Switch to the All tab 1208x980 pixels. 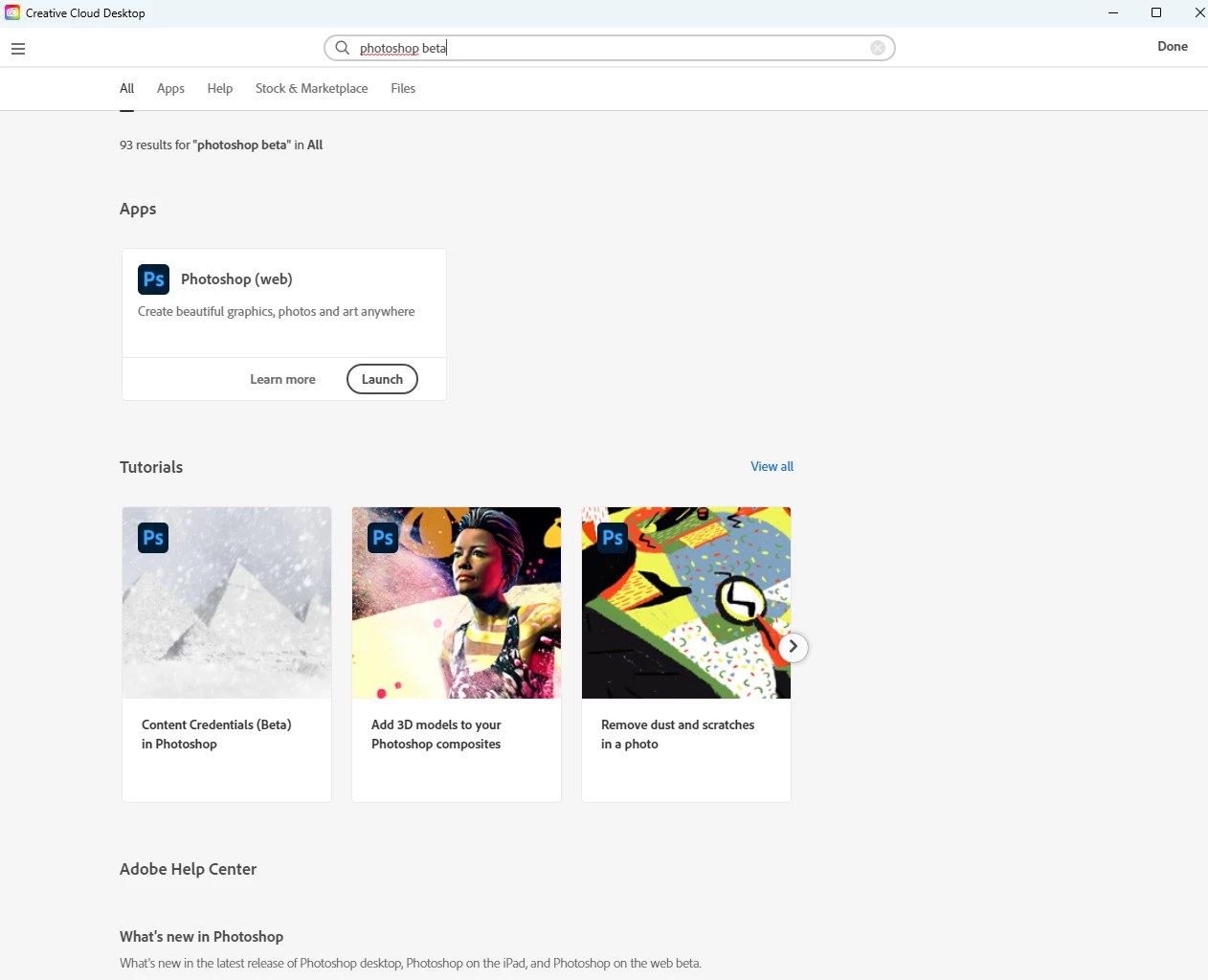pos(126,88)
